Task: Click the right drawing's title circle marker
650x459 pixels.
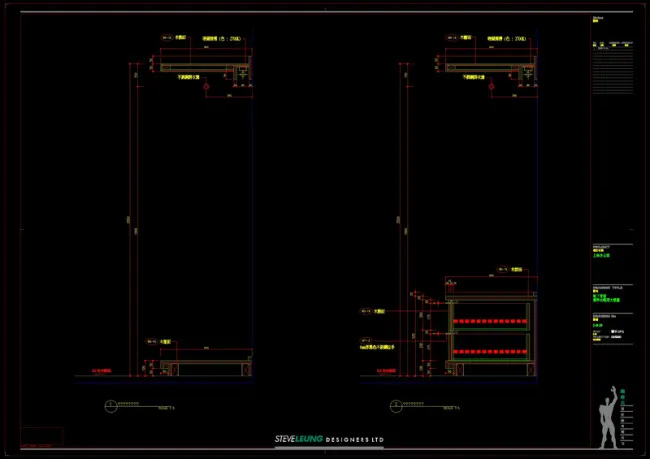Action: [x=396, y=406]
